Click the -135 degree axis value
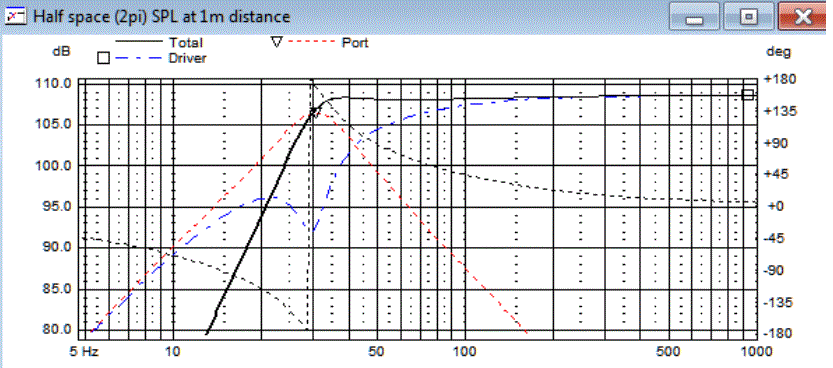Screen dimensions: 833x368 click(777, 303)
